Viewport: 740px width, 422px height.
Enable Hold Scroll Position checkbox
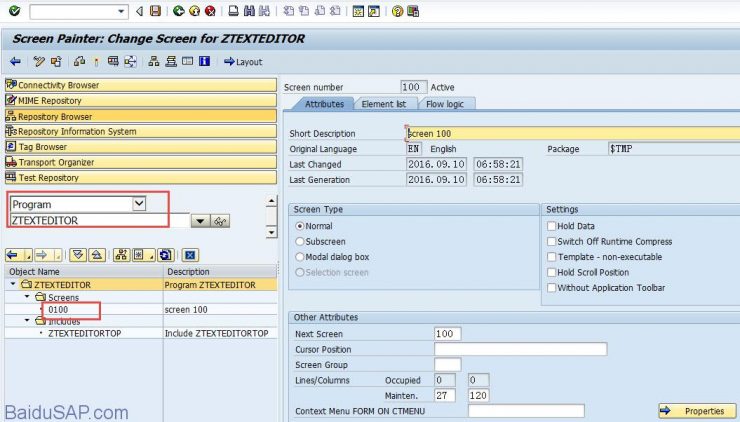pos(551,272)
